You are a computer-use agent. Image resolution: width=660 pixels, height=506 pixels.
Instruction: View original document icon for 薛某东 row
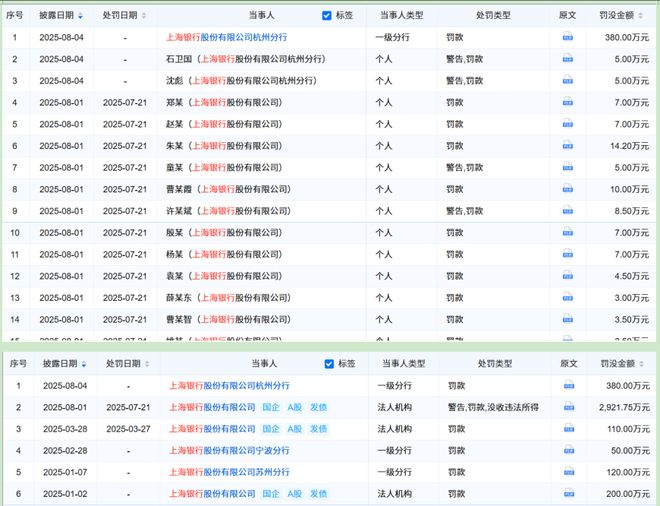568,297
